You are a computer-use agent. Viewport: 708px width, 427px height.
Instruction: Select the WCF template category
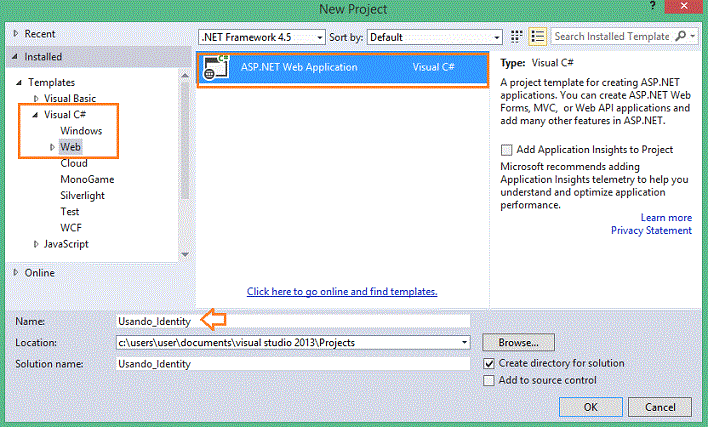(x=71, y=228)
